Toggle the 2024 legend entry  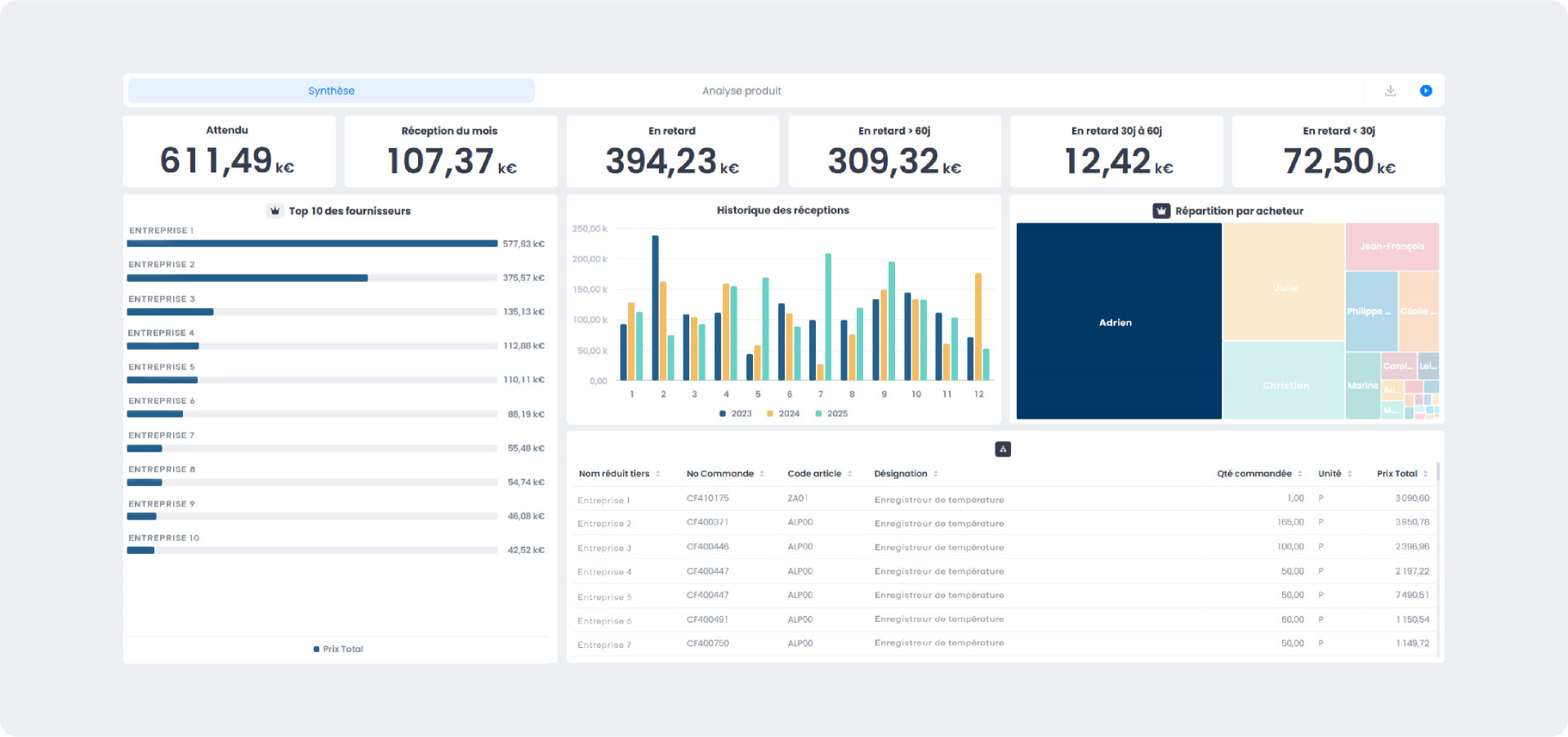[x=782, y=413]
